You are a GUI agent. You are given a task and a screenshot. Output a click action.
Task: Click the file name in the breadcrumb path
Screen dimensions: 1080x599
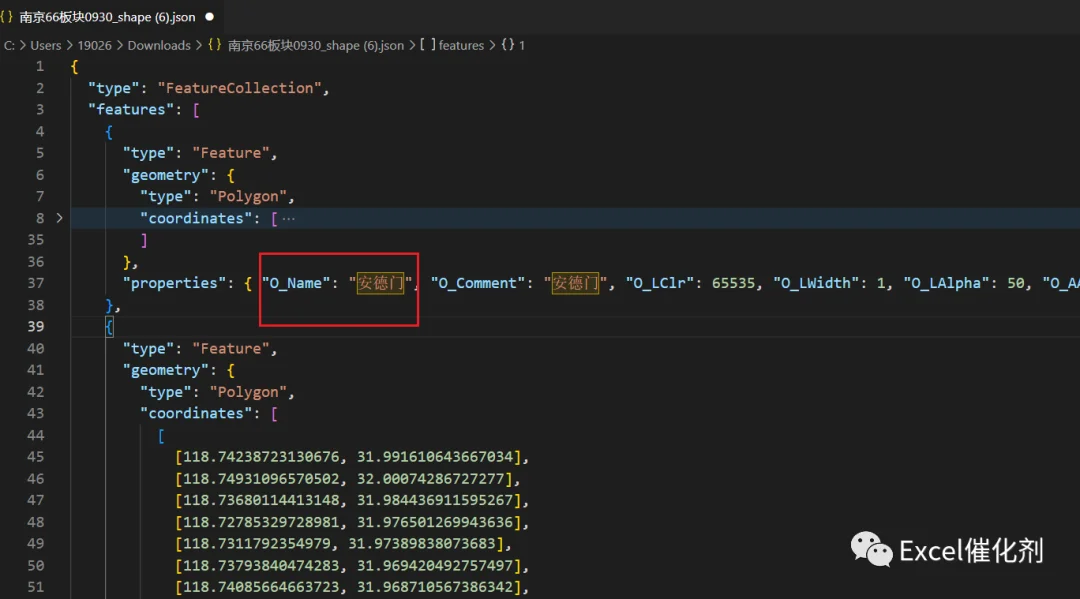(x=316, y=45)
